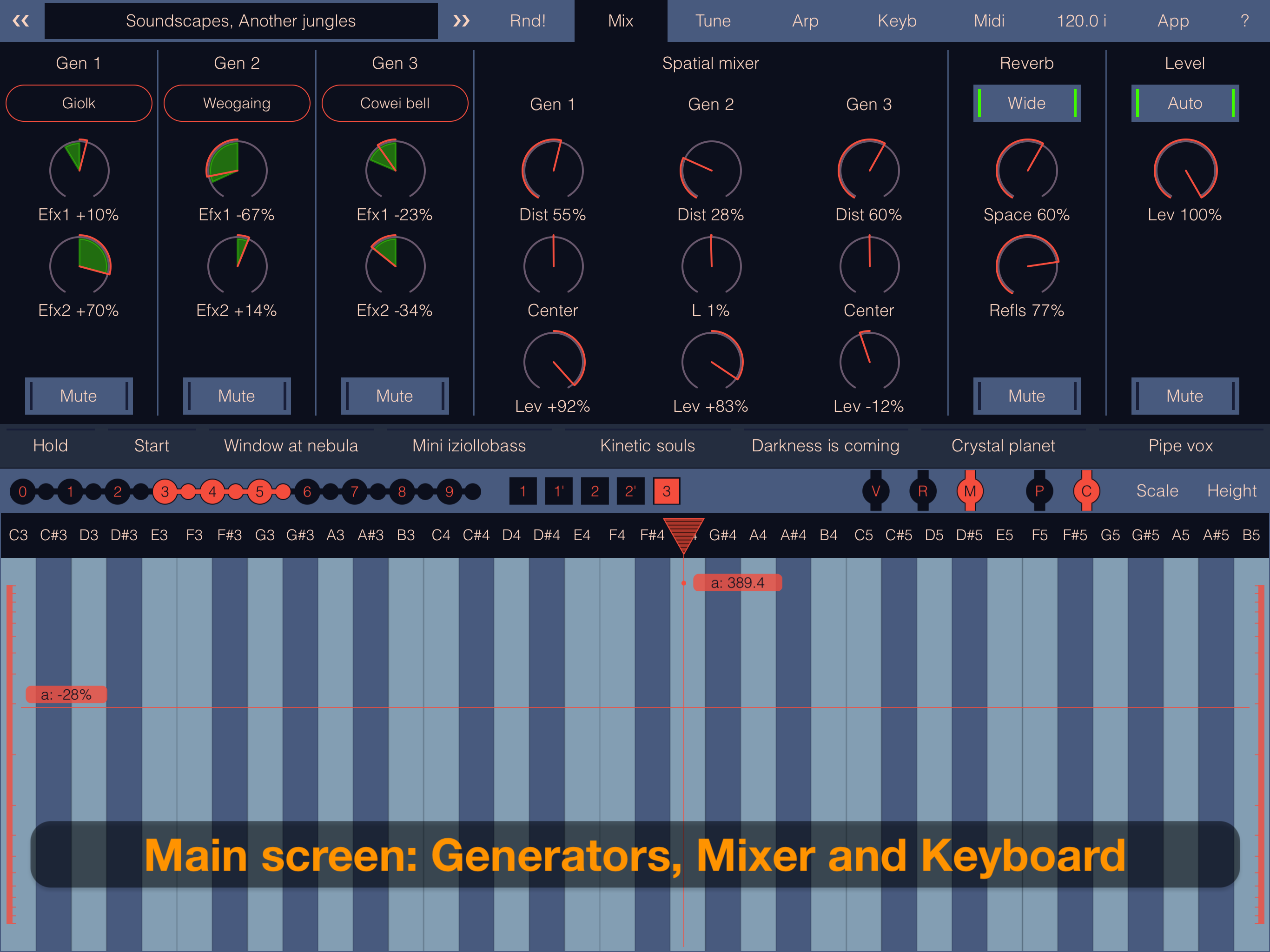Viewport: 1270px width, 952px height.
Task: Select the R round toggle icon
Action: coord(923,490)
